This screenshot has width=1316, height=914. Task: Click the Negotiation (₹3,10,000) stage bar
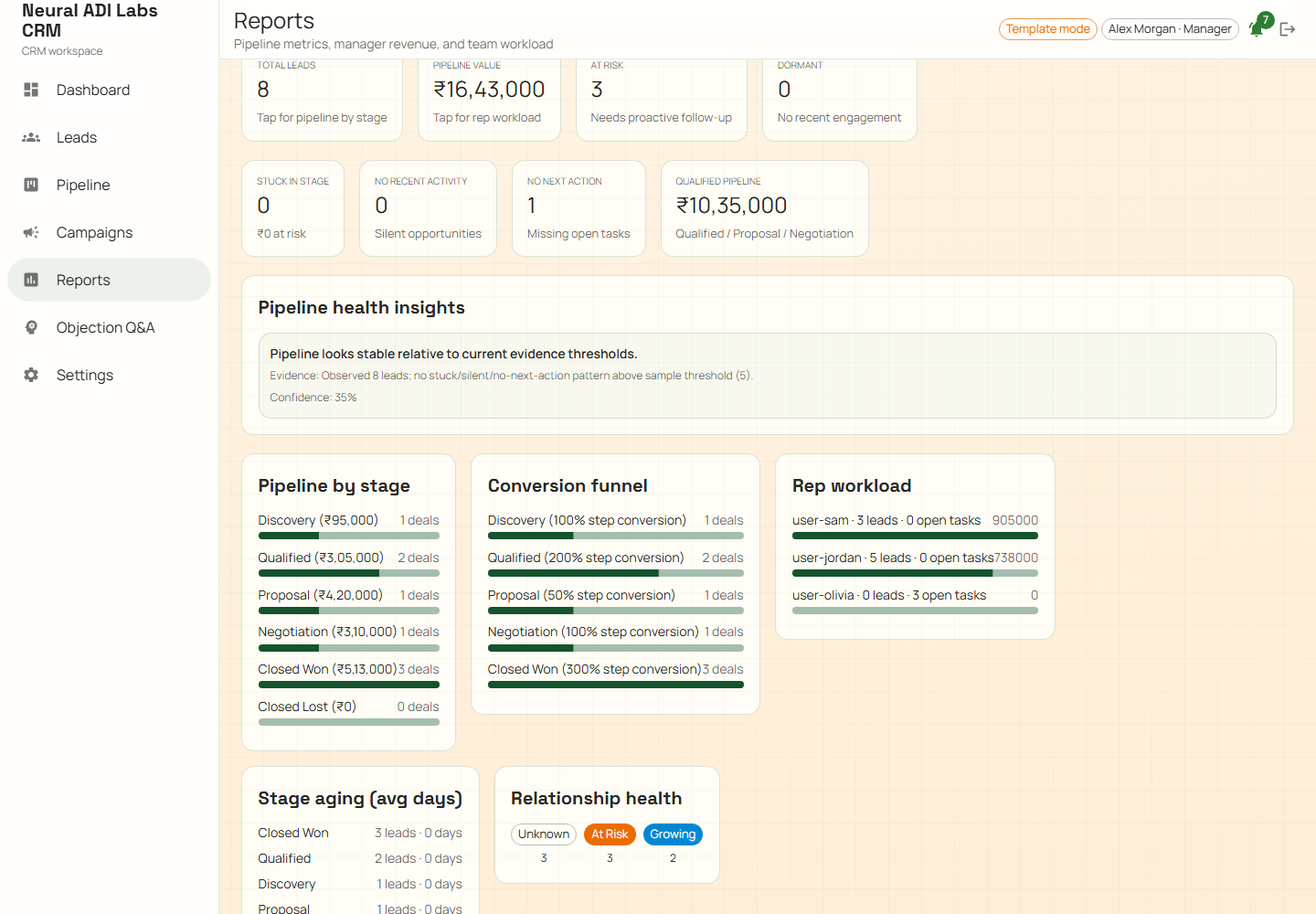(348, 648)
